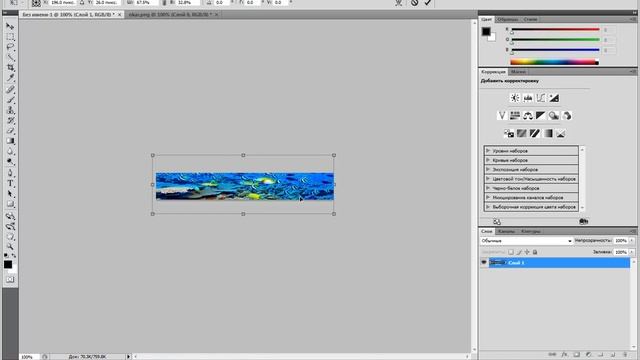Add a Levels adjustment
Screen dimensions: 640x360
pyautogui.click(x=528, y=98)
